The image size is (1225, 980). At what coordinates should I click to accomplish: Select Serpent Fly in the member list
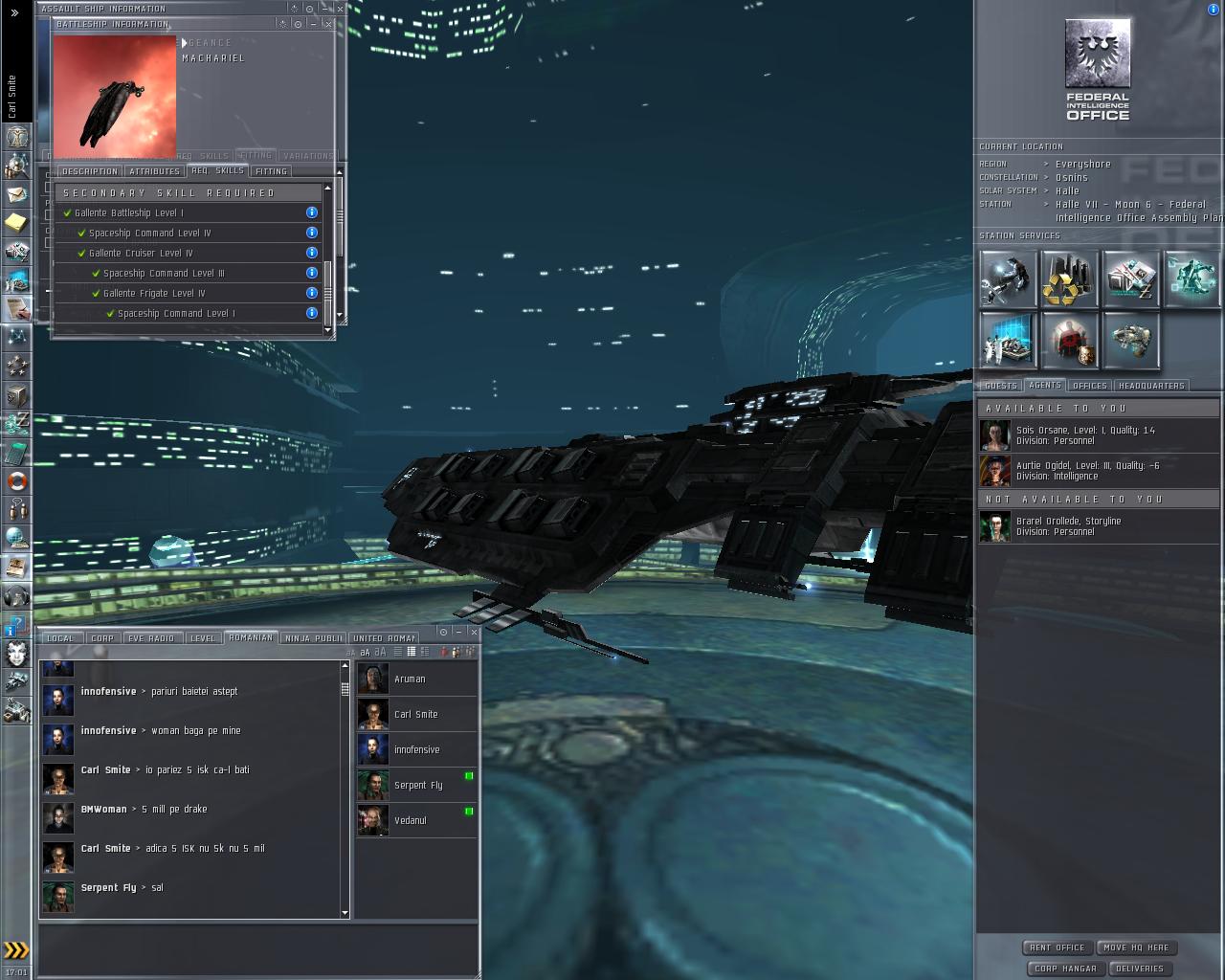point(416,785)
